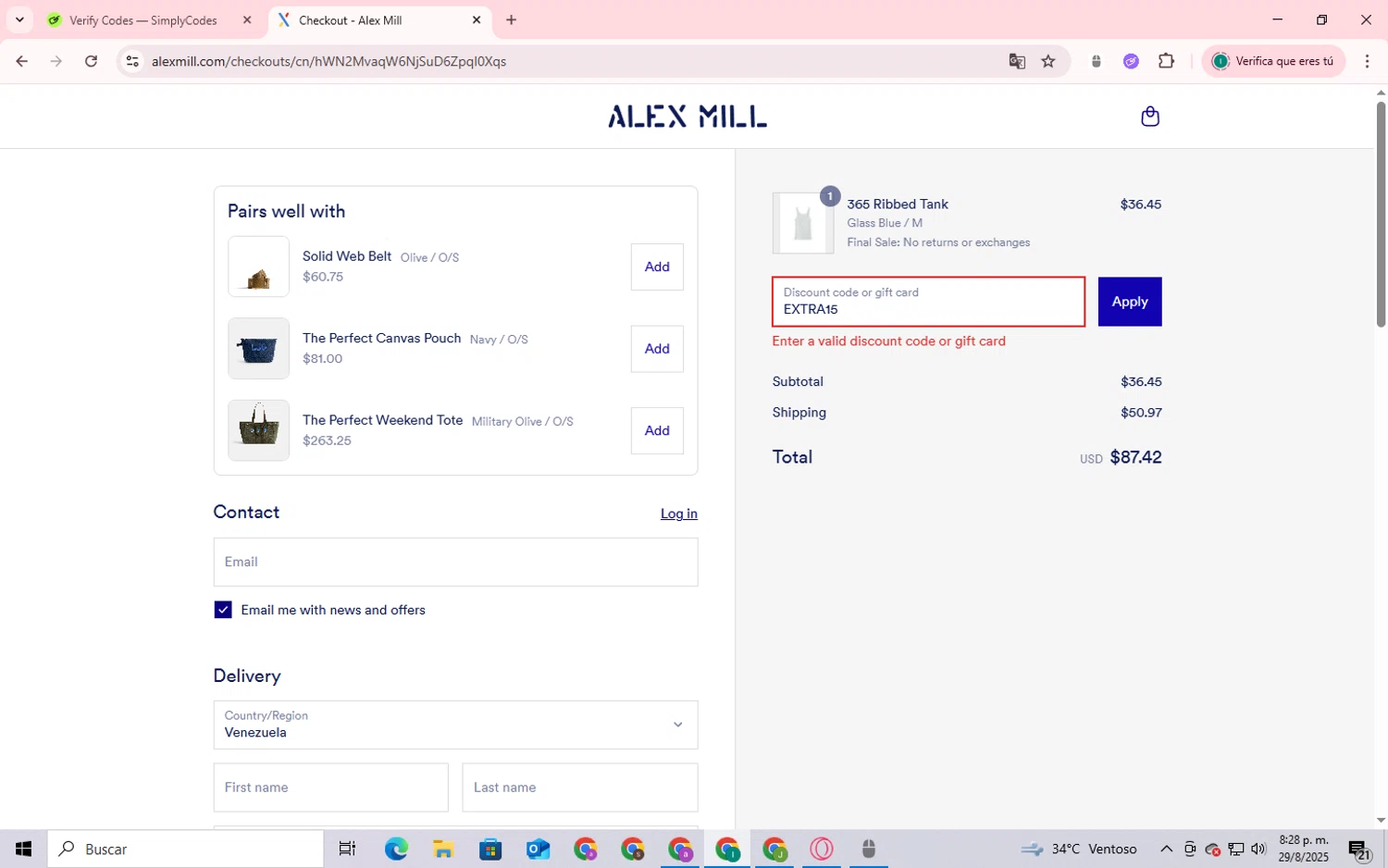1388x868 pixels.
Task: Click the Alex Mill logo
Action: click(x=688, y=117)
